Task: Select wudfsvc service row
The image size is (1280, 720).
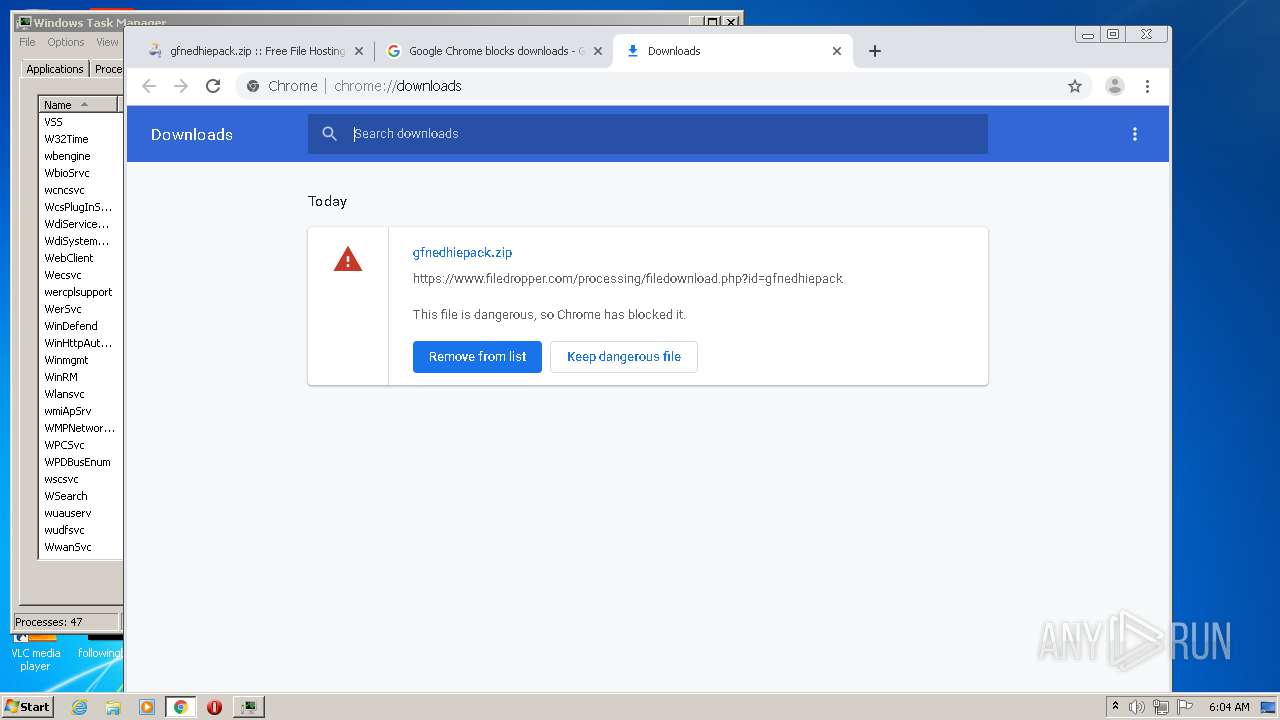Action: tap(80, 530)
